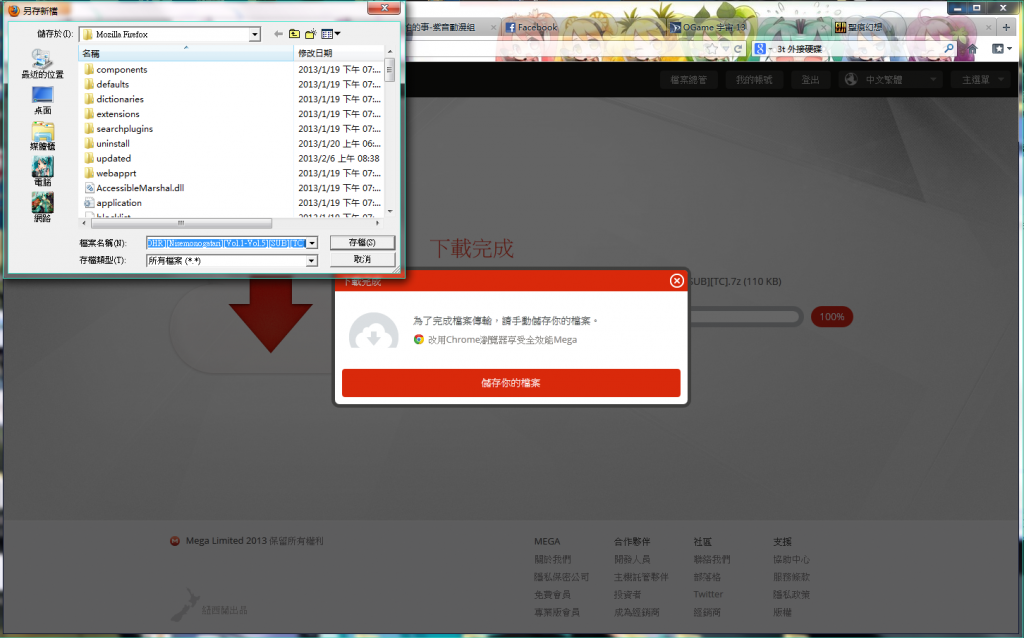Go to Recent Places in sidebar

pyautogui.click(x=42, y=64)
